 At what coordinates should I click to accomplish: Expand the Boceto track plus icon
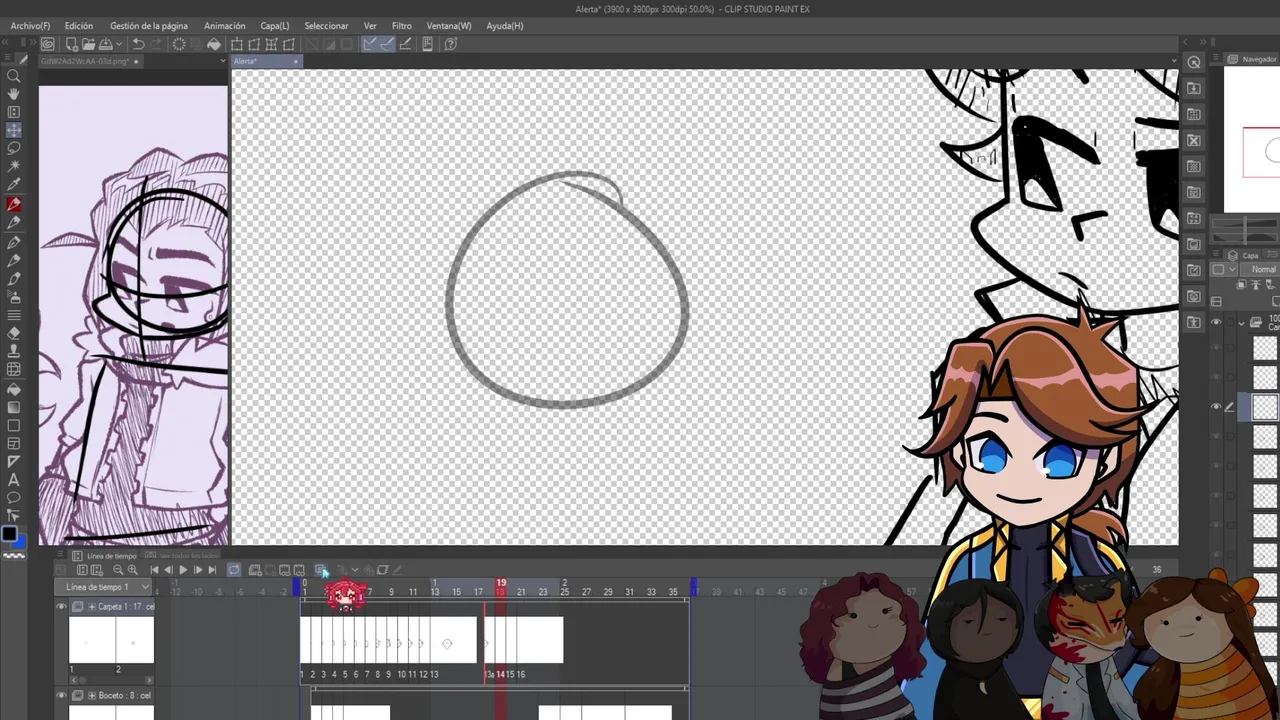coord(93,695)
